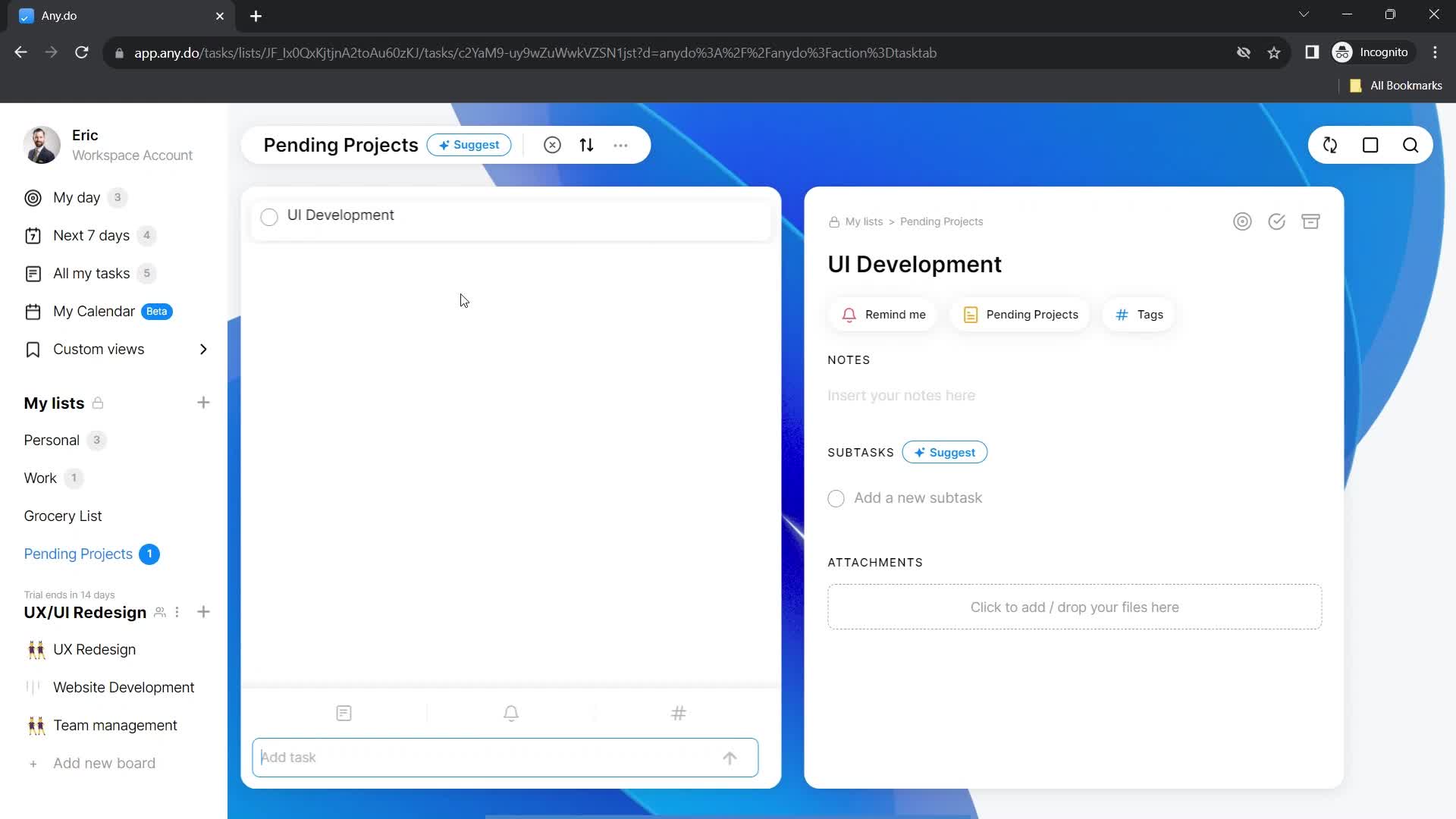Click the Remind me button

[884, 314]
